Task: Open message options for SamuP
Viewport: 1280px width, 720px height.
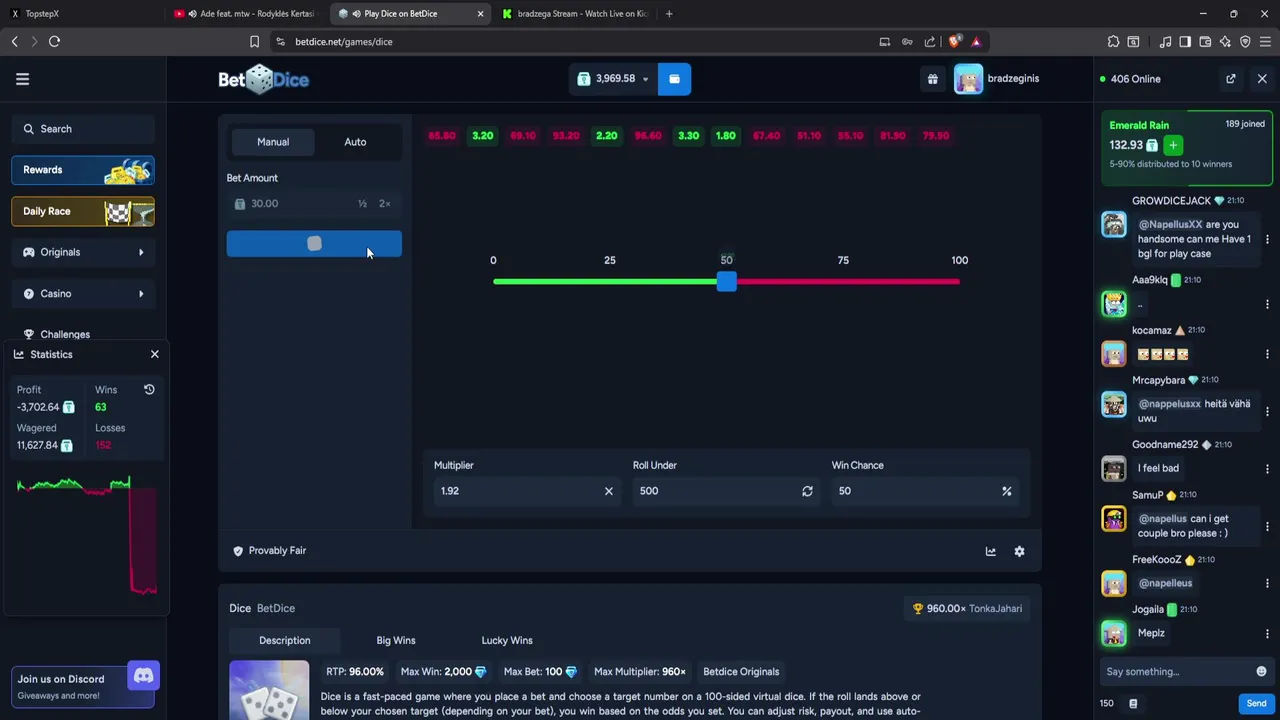Action: (1267, 526)
